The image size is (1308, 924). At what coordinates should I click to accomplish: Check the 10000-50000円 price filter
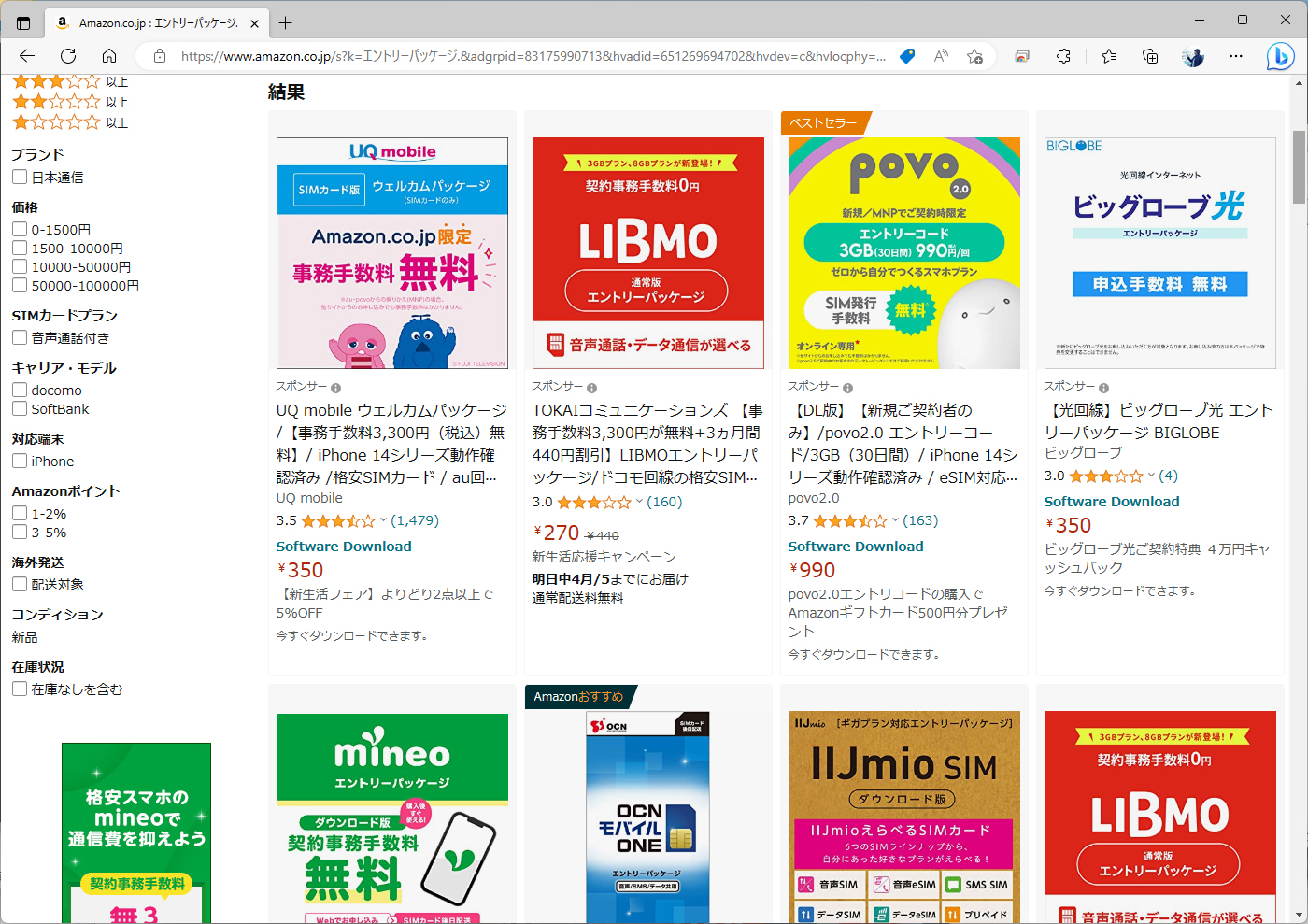point(19,266)
